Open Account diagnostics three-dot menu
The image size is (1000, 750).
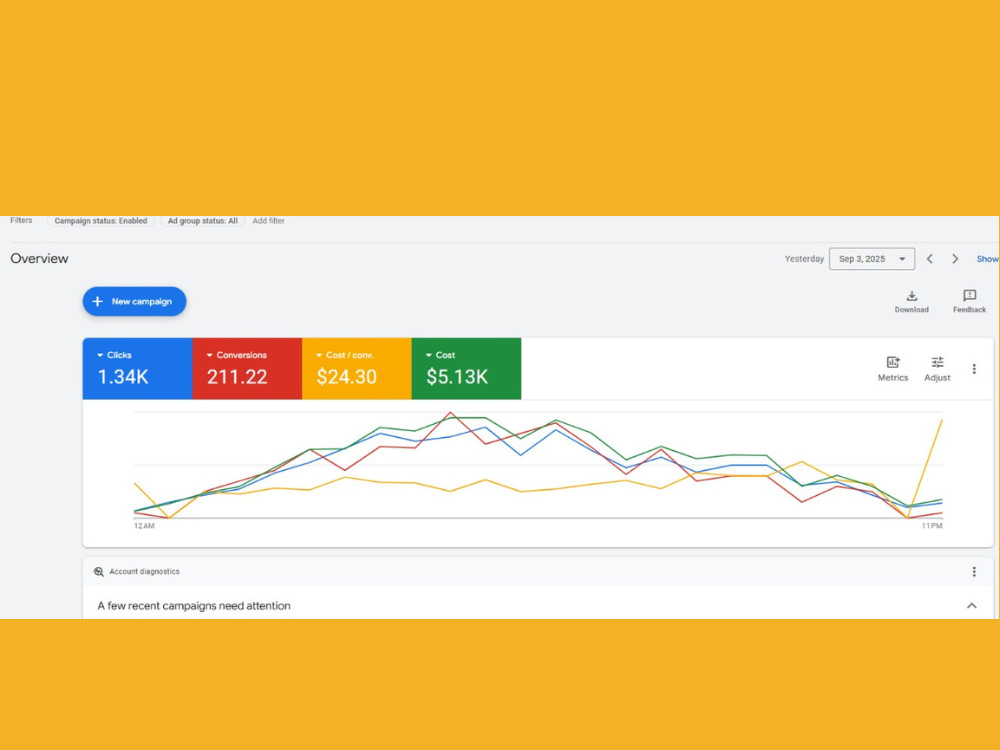tap(974, 571)
